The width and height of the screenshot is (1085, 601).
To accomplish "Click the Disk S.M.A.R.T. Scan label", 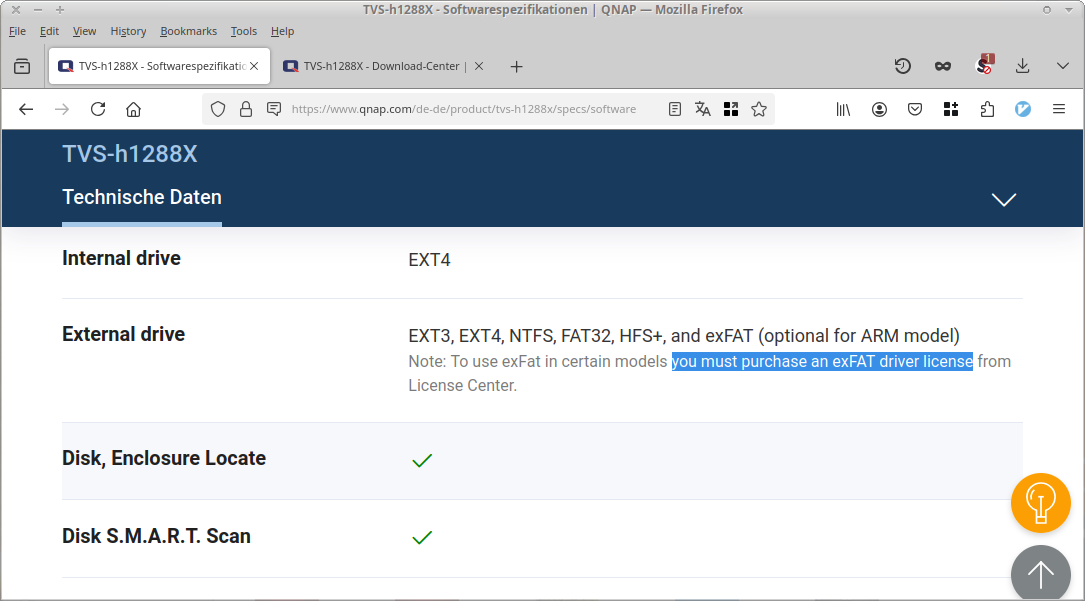I will click(156, 536).
